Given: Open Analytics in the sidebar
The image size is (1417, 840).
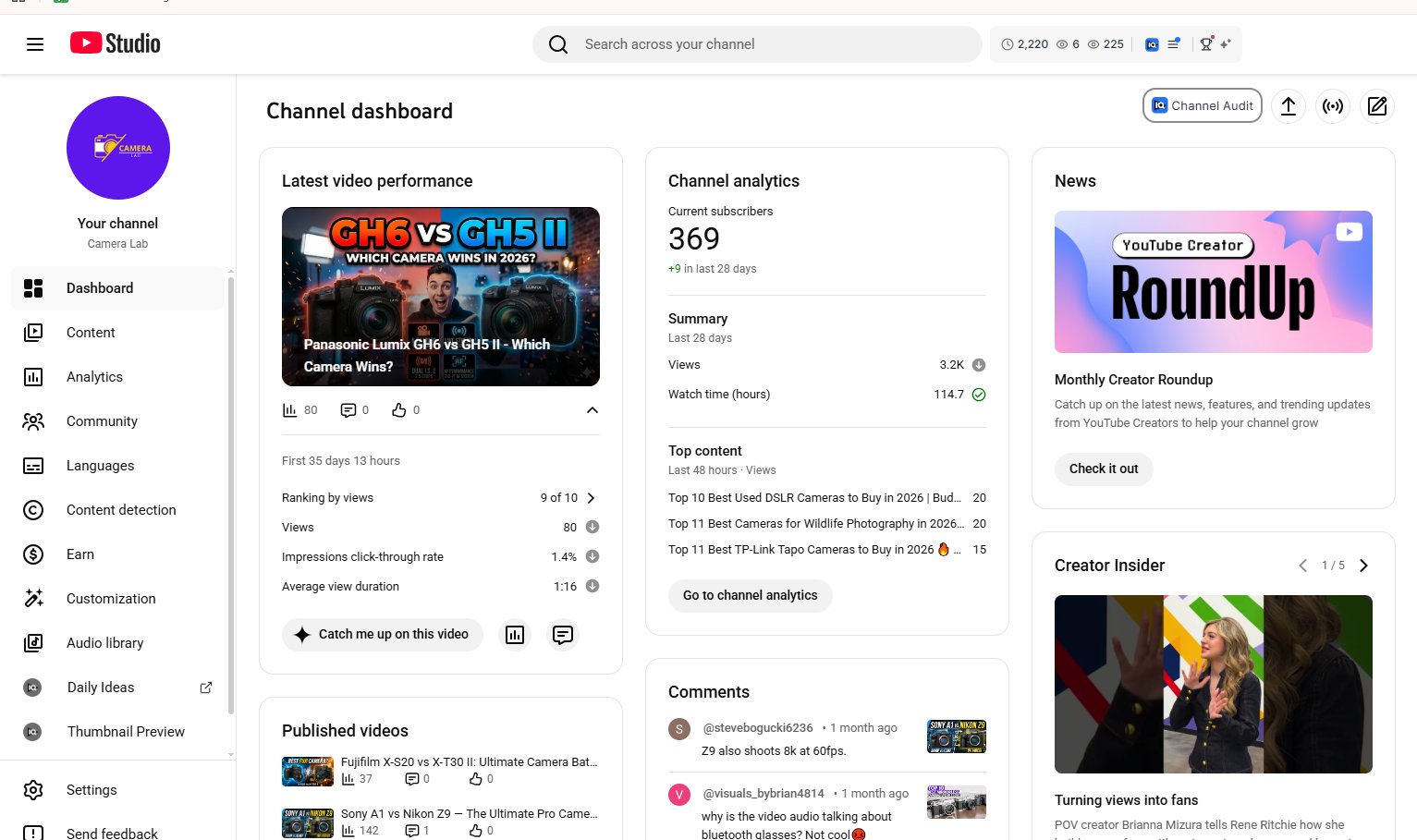Looking at the screenshot, I should (x=117, y=377).
